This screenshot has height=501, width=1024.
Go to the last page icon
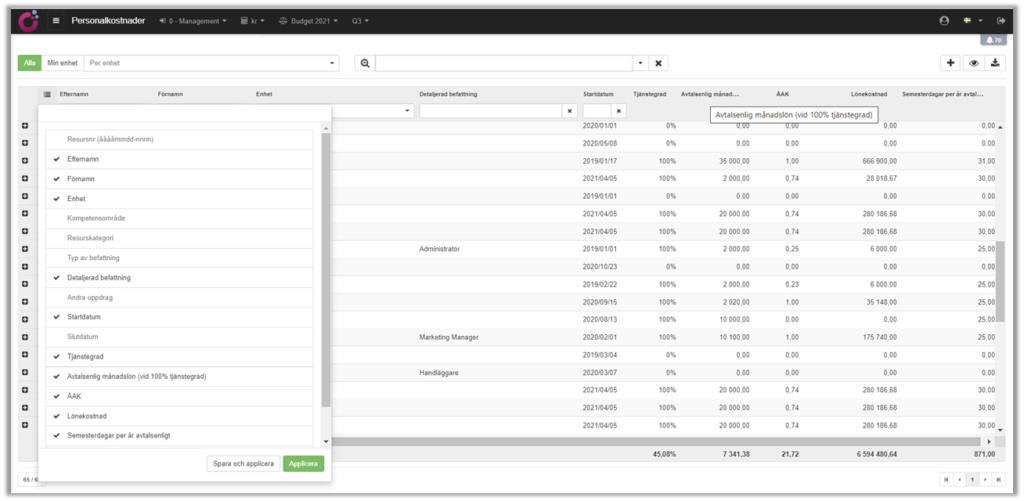point(999,479)
